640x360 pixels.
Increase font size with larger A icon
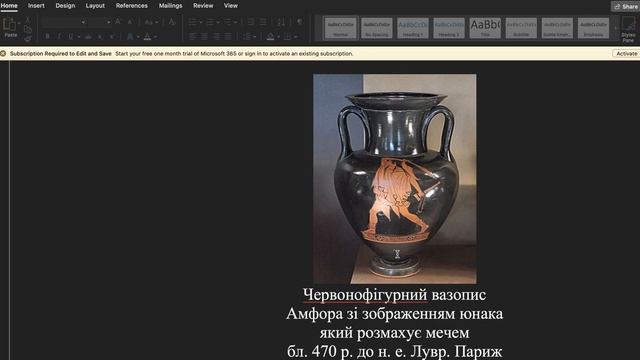click(x=118, y=22)
